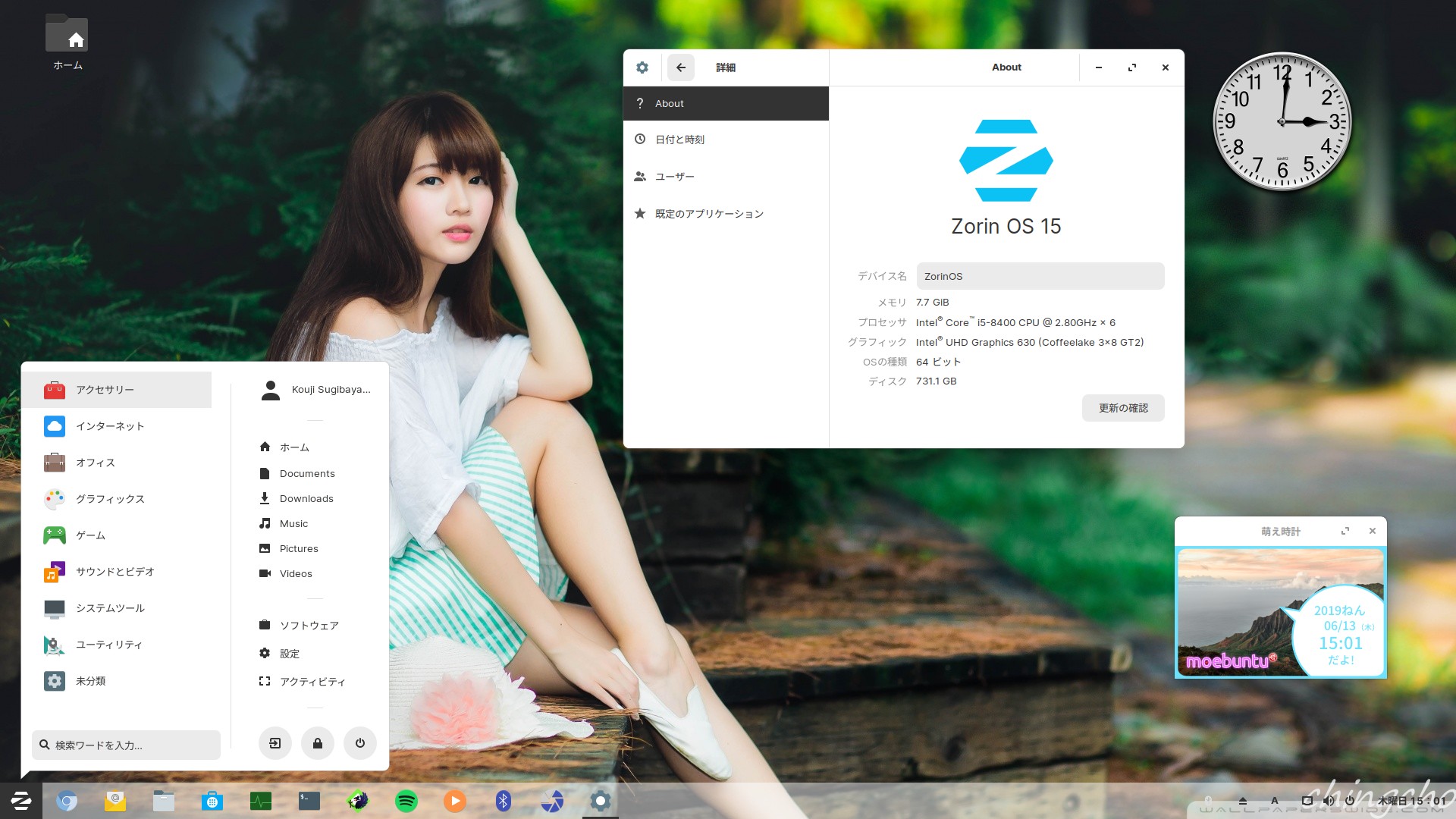Open the オフィス category
This screenshot has width=1456, height=819.
(x=117, y=463)
